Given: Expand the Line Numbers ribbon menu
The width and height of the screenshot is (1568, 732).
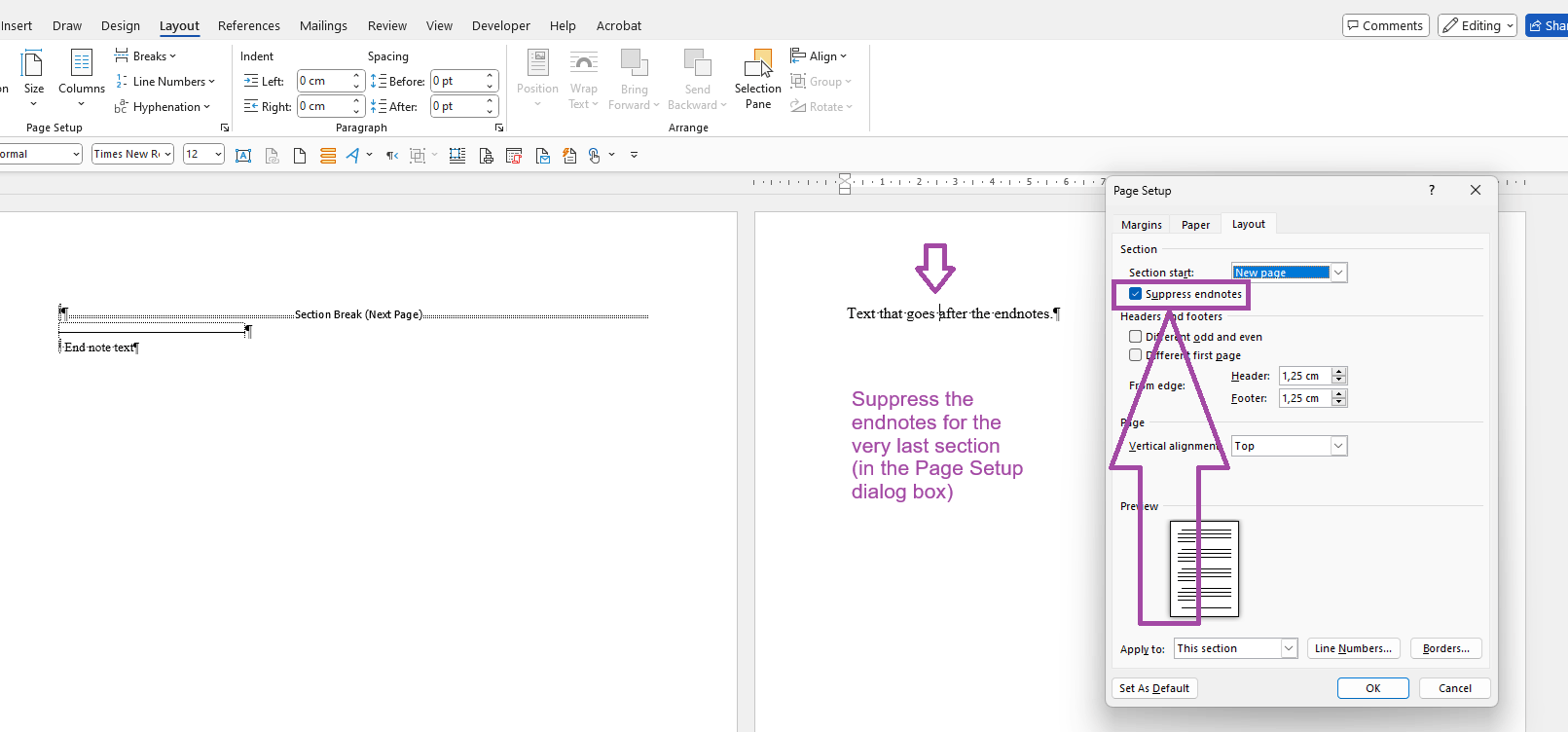Looking at the screenshot, I should point(165,82).
